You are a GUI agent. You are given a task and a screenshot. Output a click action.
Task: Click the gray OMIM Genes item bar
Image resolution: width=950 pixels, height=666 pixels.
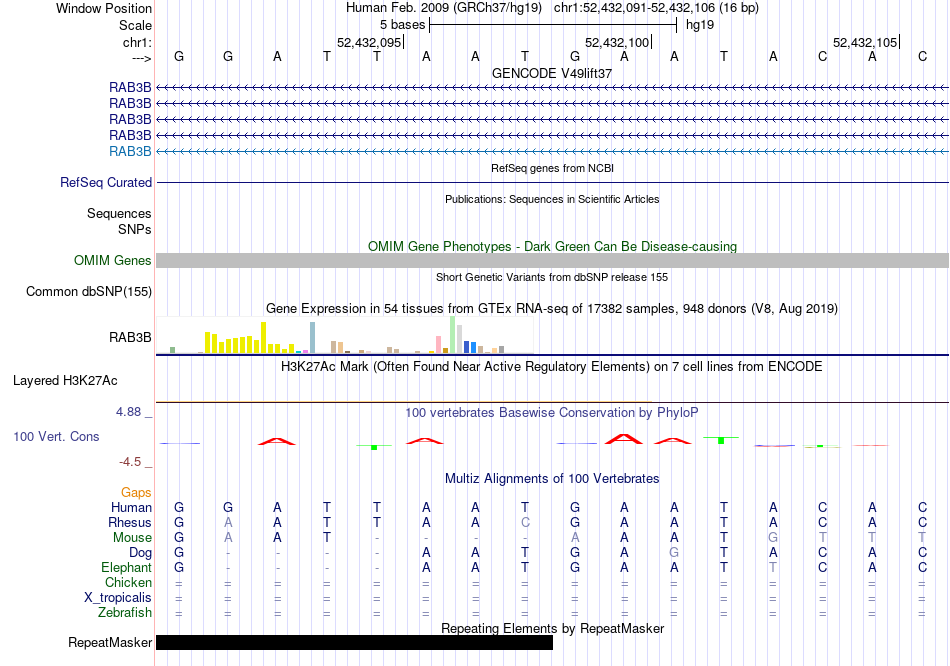tap(553, 261)
